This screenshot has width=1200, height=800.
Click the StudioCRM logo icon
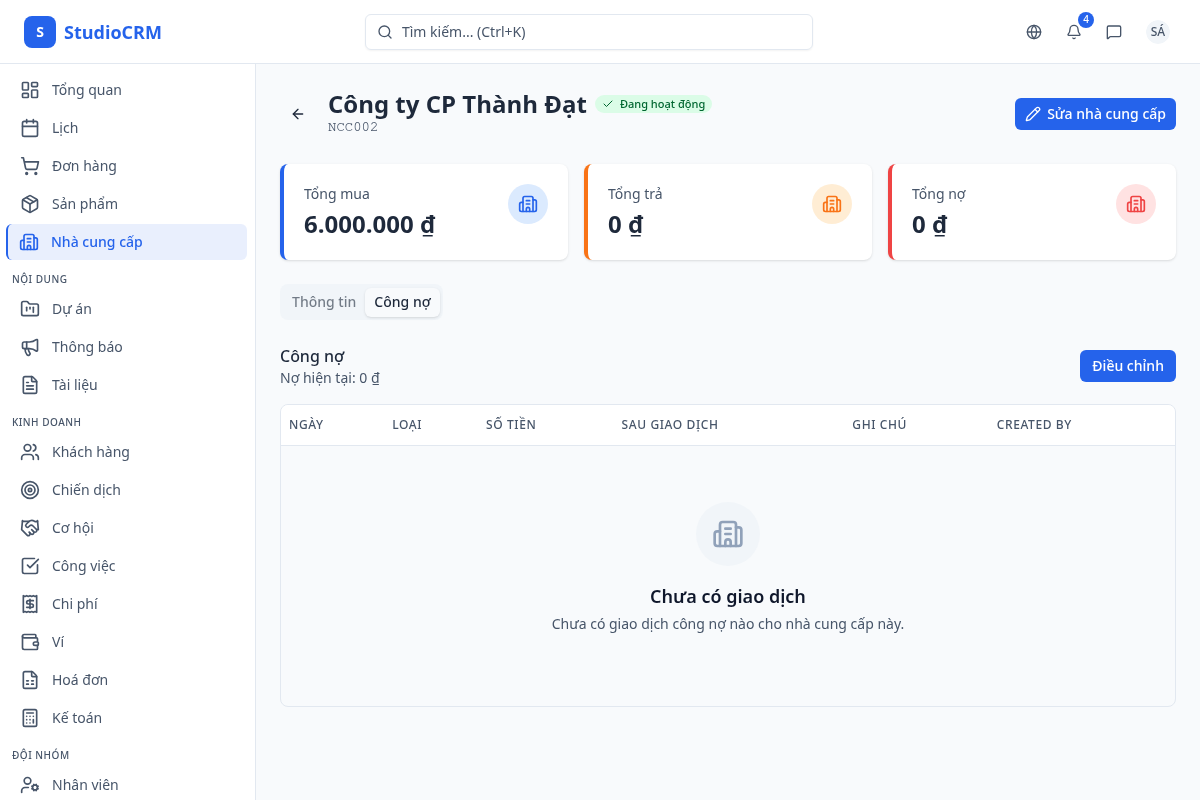pos(40,32)
